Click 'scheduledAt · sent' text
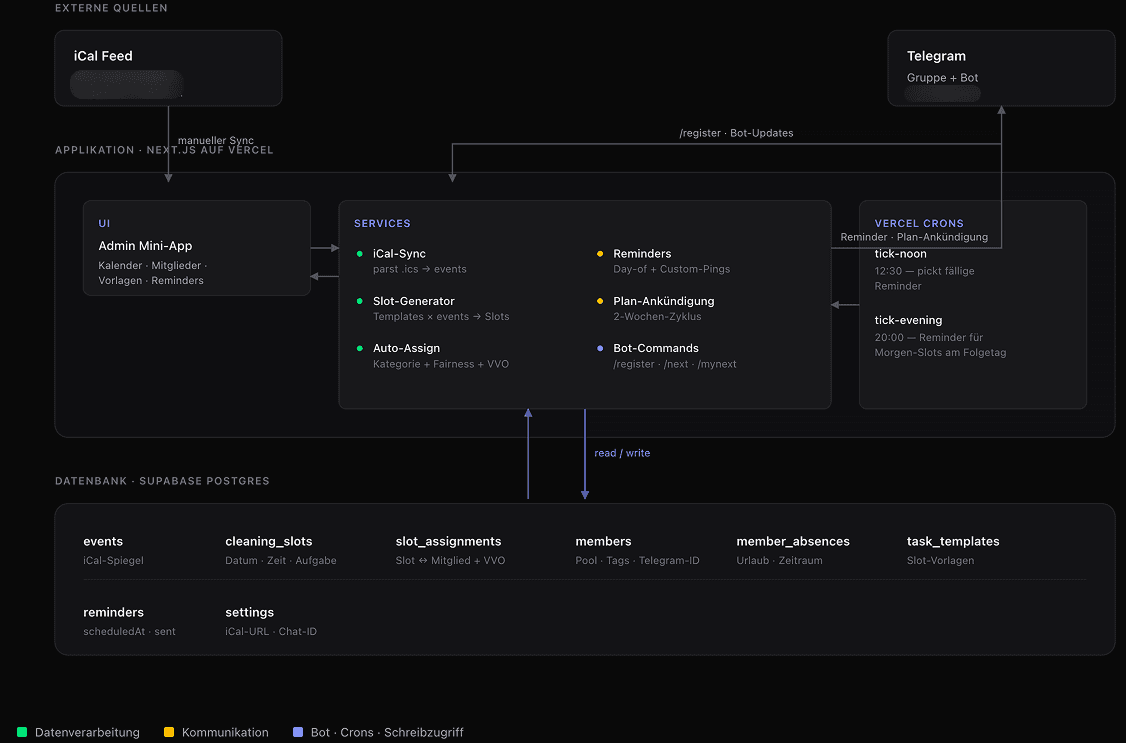The height and width of the screenshot is (743, 1126). coord(129,632)
